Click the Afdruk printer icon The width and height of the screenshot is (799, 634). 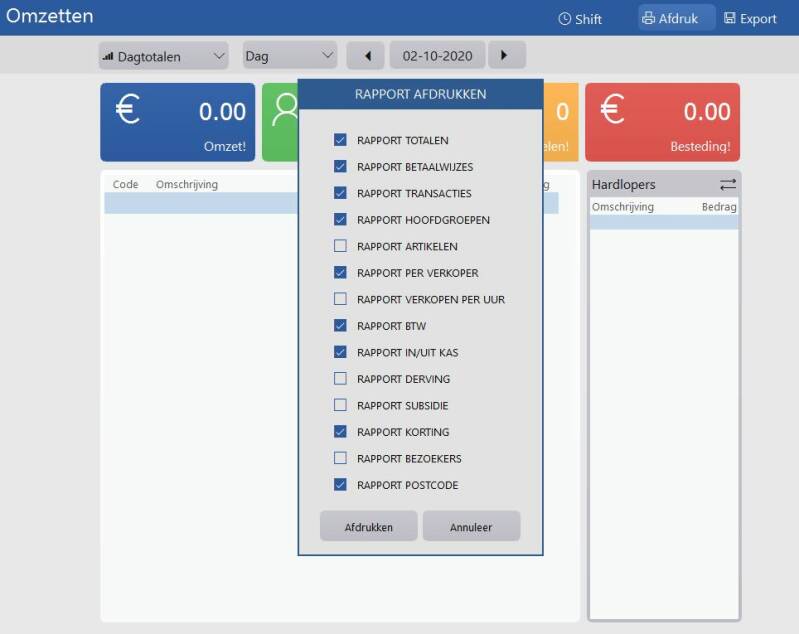pos(648,18)
